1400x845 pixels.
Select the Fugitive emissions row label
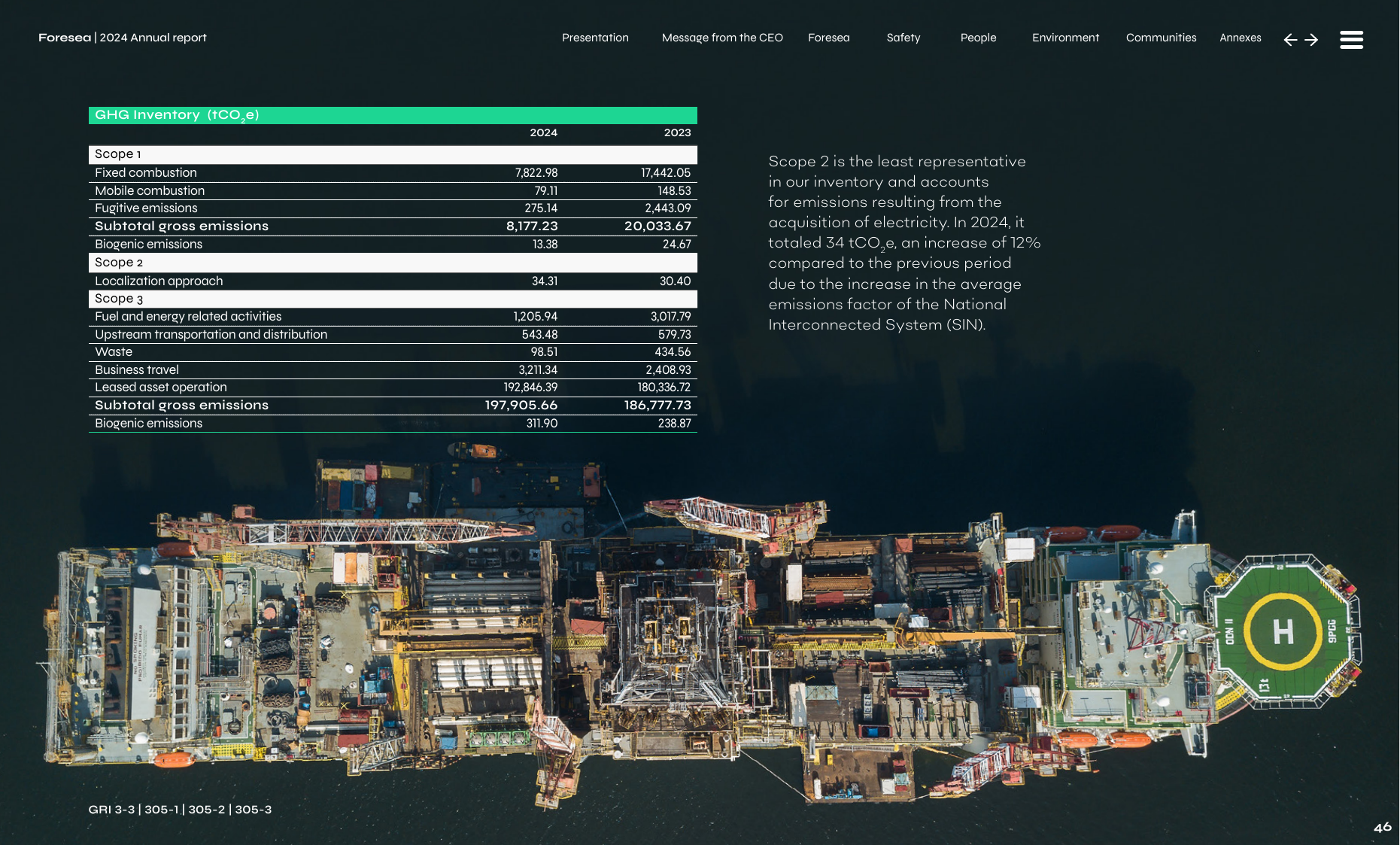pos(146,208)
